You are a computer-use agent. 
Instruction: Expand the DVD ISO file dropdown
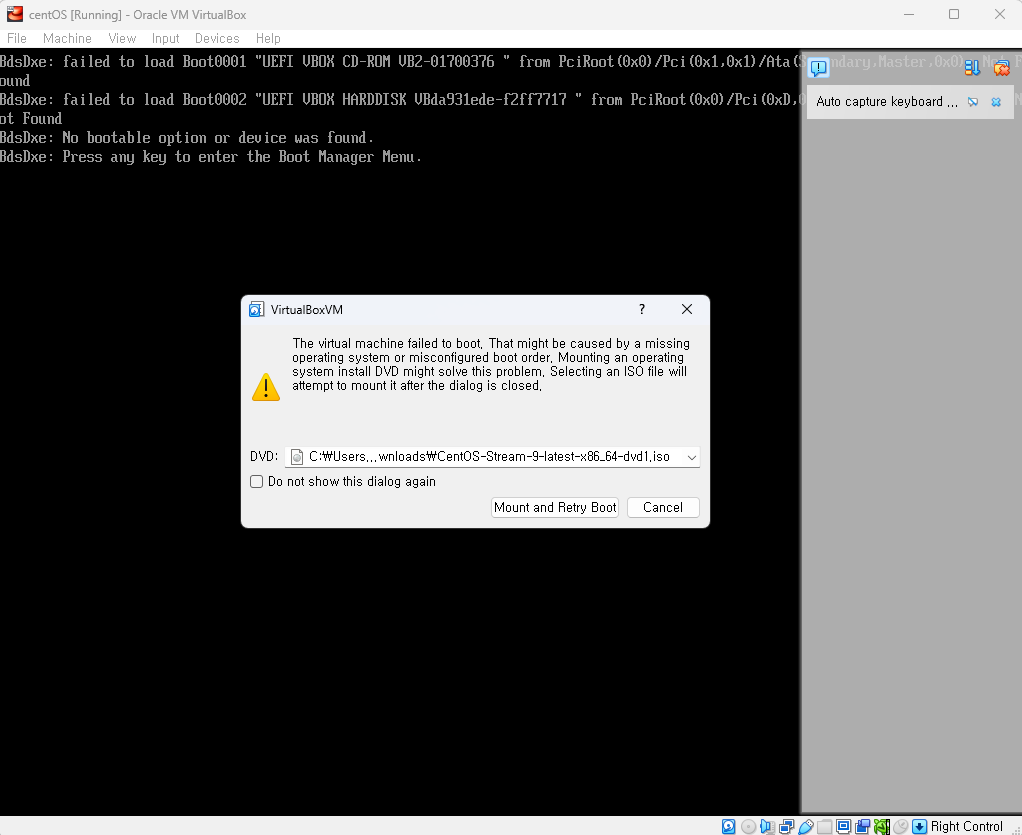[x=692, y=457]
